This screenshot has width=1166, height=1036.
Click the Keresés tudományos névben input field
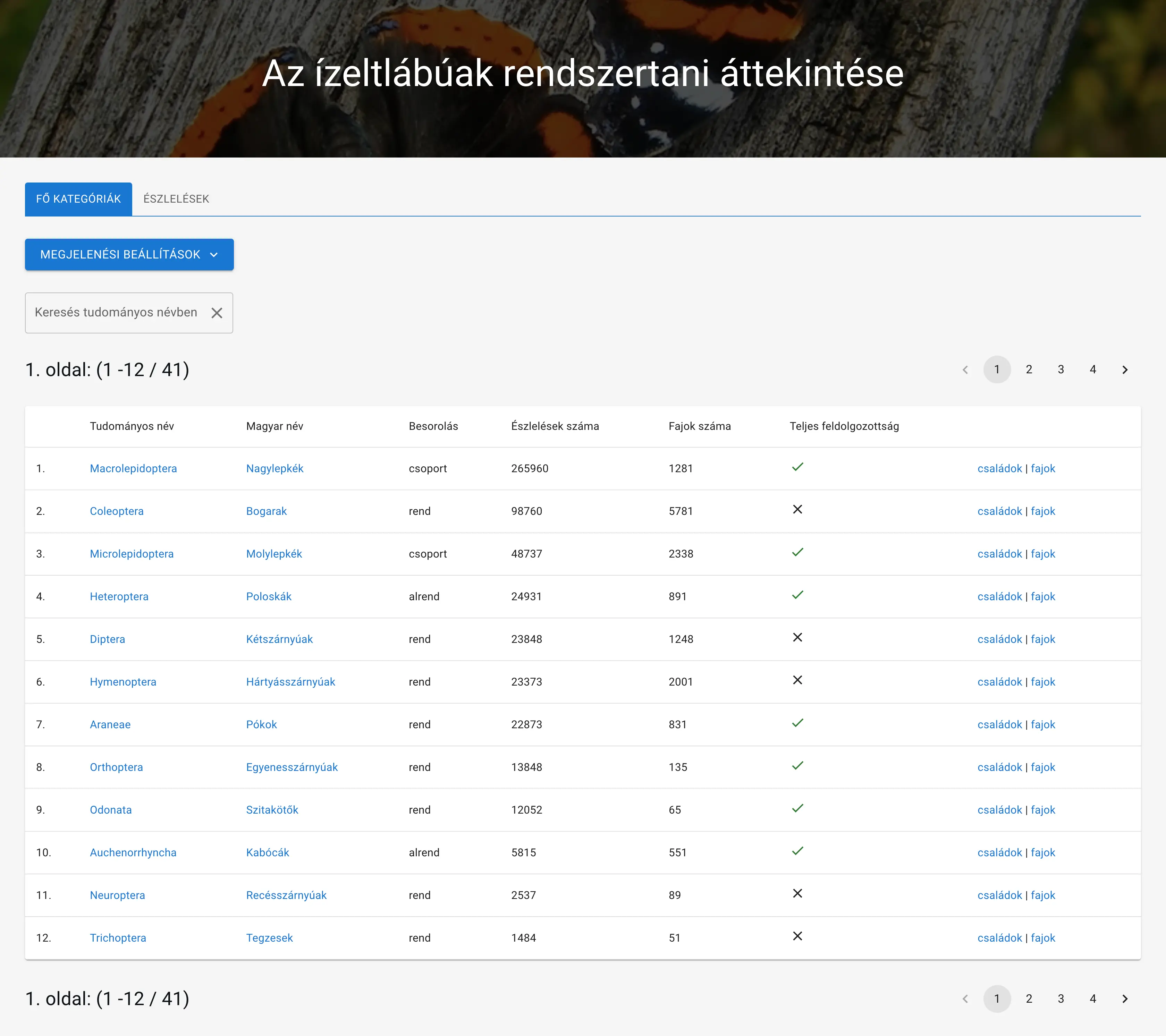click(114, 313)
